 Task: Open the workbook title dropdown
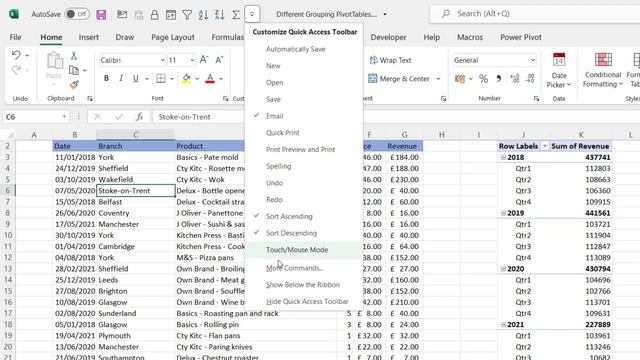coord(385,14)
